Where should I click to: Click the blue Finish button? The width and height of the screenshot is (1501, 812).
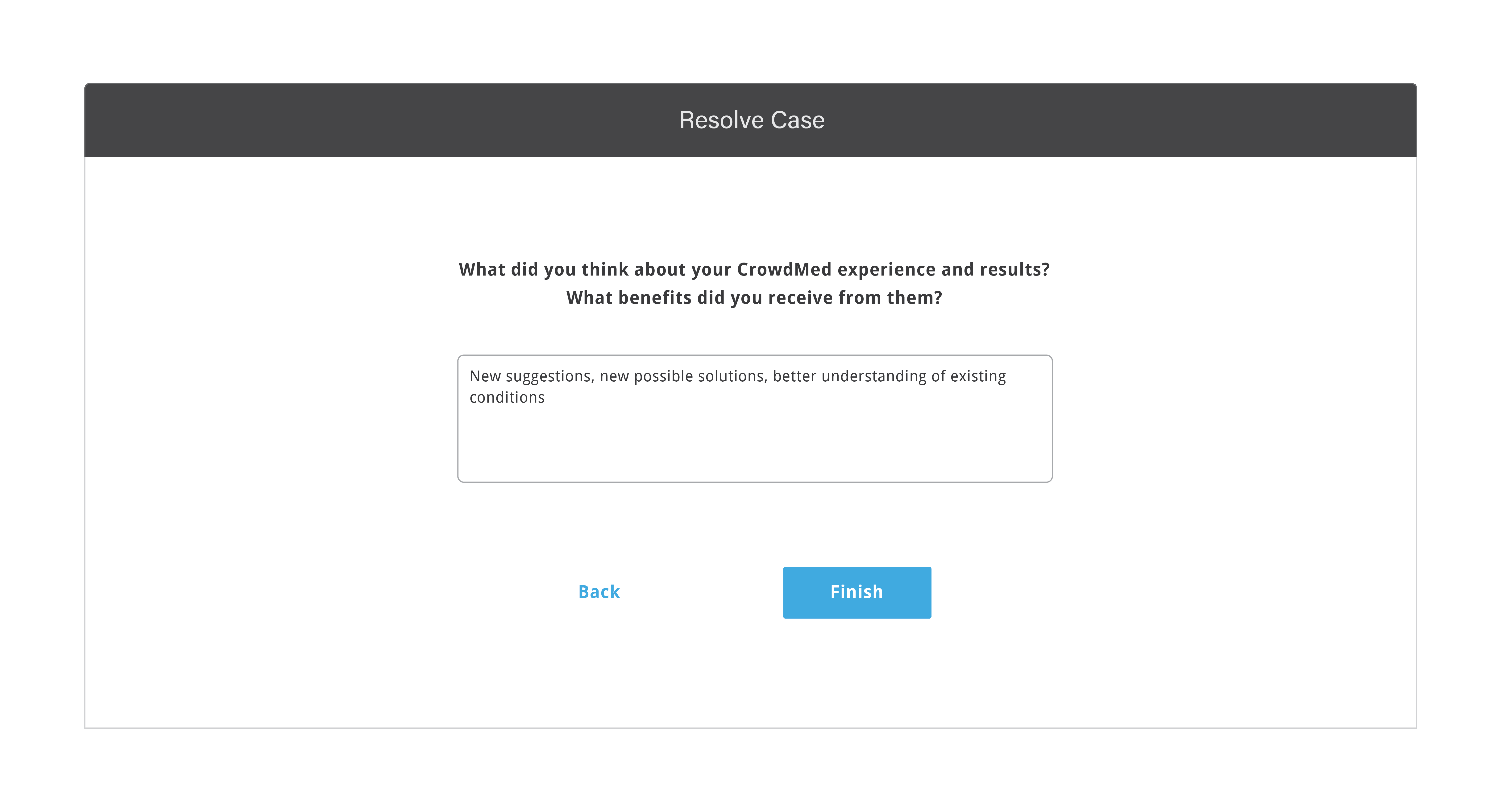[x=857, y=592]
